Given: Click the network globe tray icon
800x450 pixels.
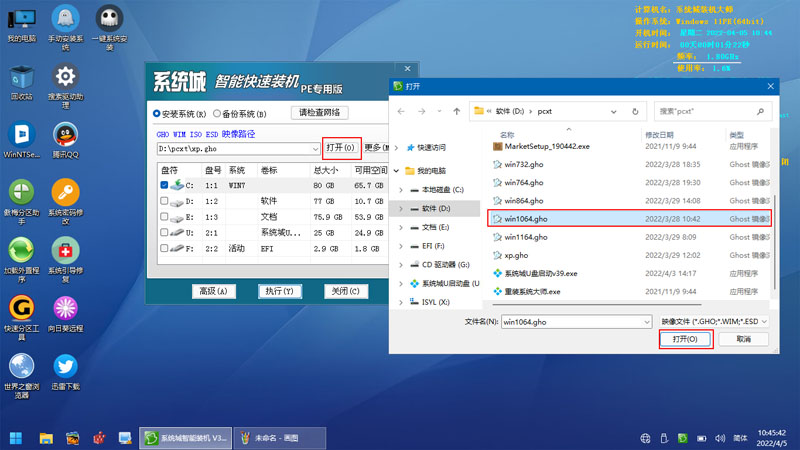Looking at the screenshot, I should coord(645,438).
